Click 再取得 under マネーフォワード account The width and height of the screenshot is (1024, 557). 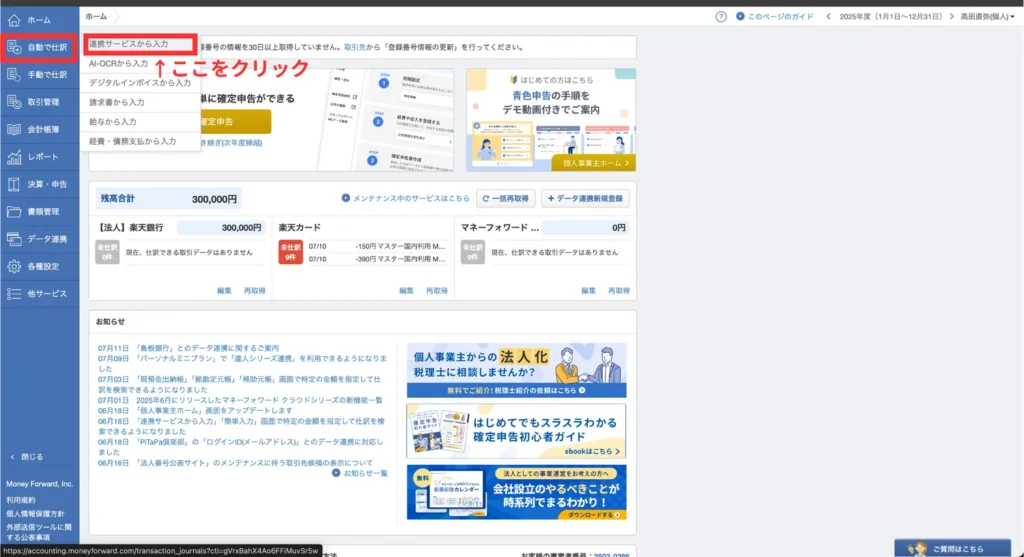click(619, 291)
